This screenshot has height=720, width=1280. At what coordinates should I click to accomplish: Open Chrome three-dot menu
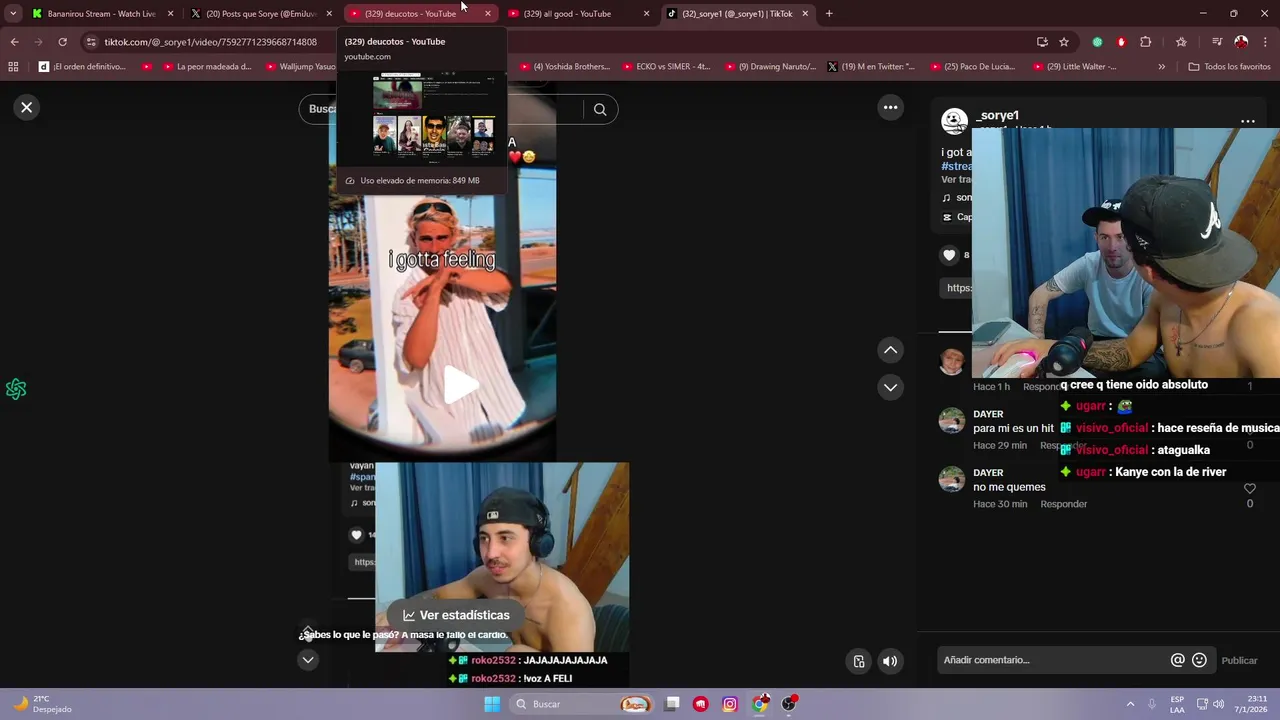point(1265,42)
